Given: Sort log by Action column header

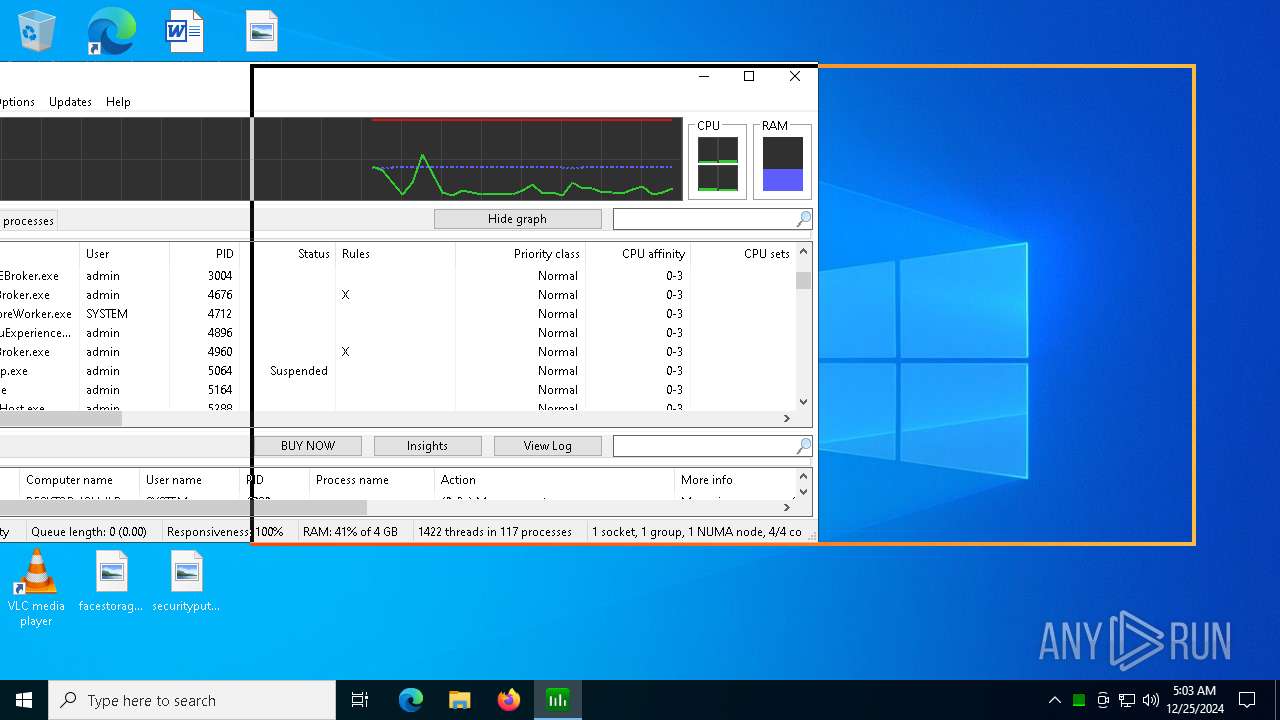Looking at the screenshot, I should (x=555, y=480).
